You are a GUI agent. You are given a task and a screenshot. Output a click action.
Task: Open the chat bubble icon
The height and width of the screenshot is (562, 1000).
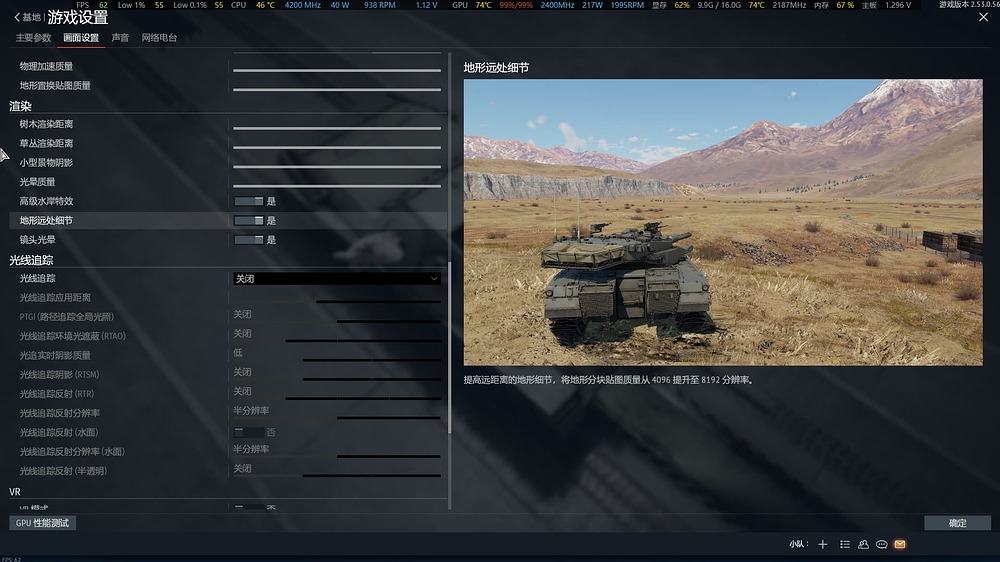(881, 544)
